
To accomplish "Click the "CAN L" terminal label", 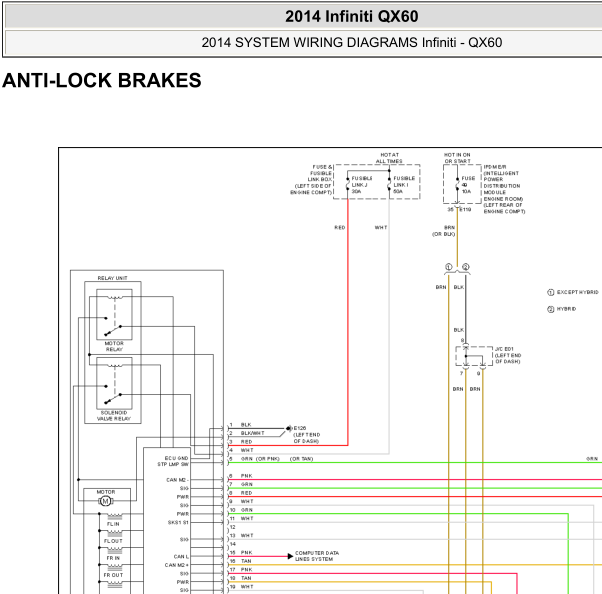I will point(181,556).
